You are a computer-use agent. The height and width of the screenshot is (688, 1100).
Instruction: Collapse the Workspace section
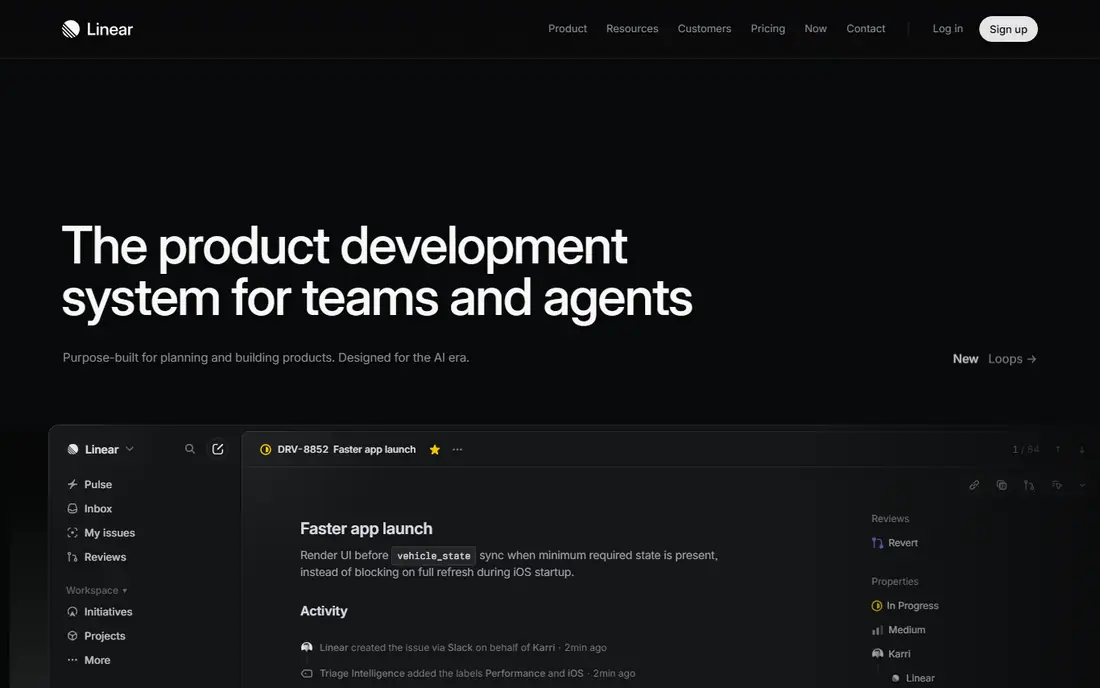coord(97,590)
